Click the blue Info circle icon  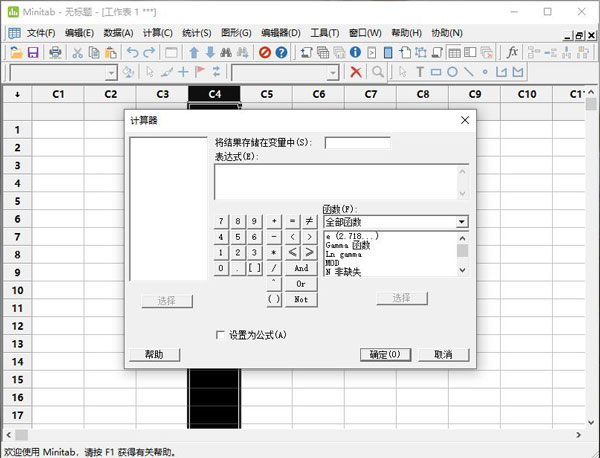(x=355, y=52)
